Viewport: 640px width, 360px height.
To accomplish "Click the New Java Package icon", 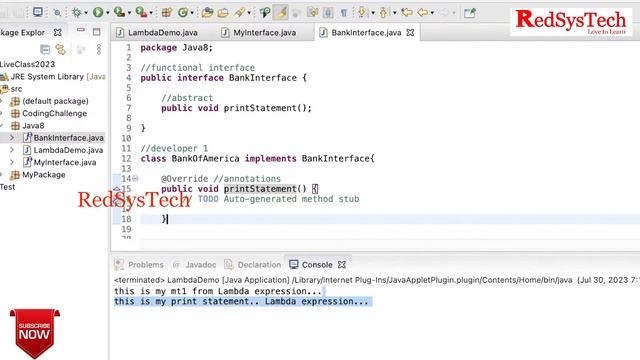I will pyautogui.click(x=167, y=13).
